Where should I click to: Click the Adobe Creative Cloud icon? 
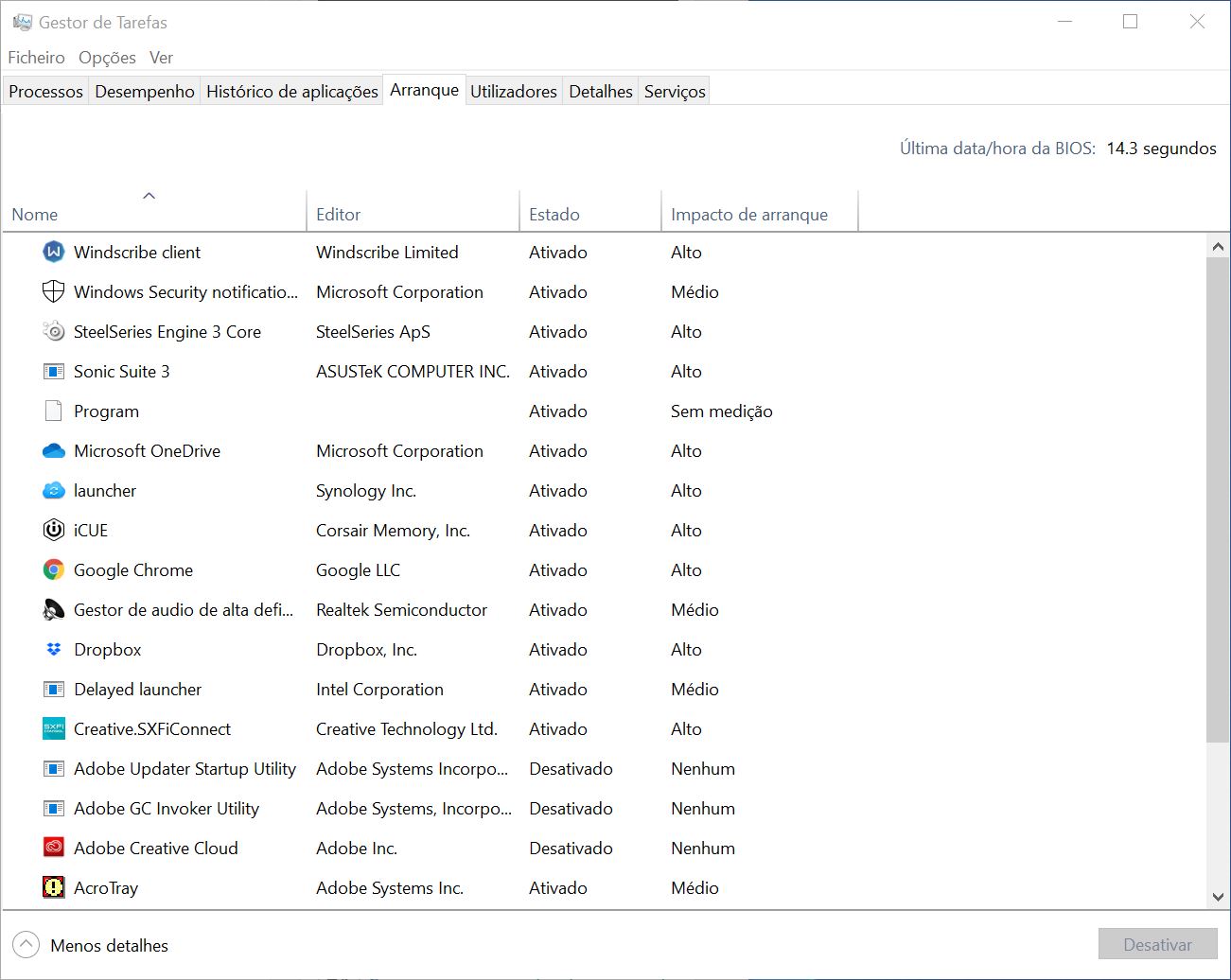click(54, 848)
